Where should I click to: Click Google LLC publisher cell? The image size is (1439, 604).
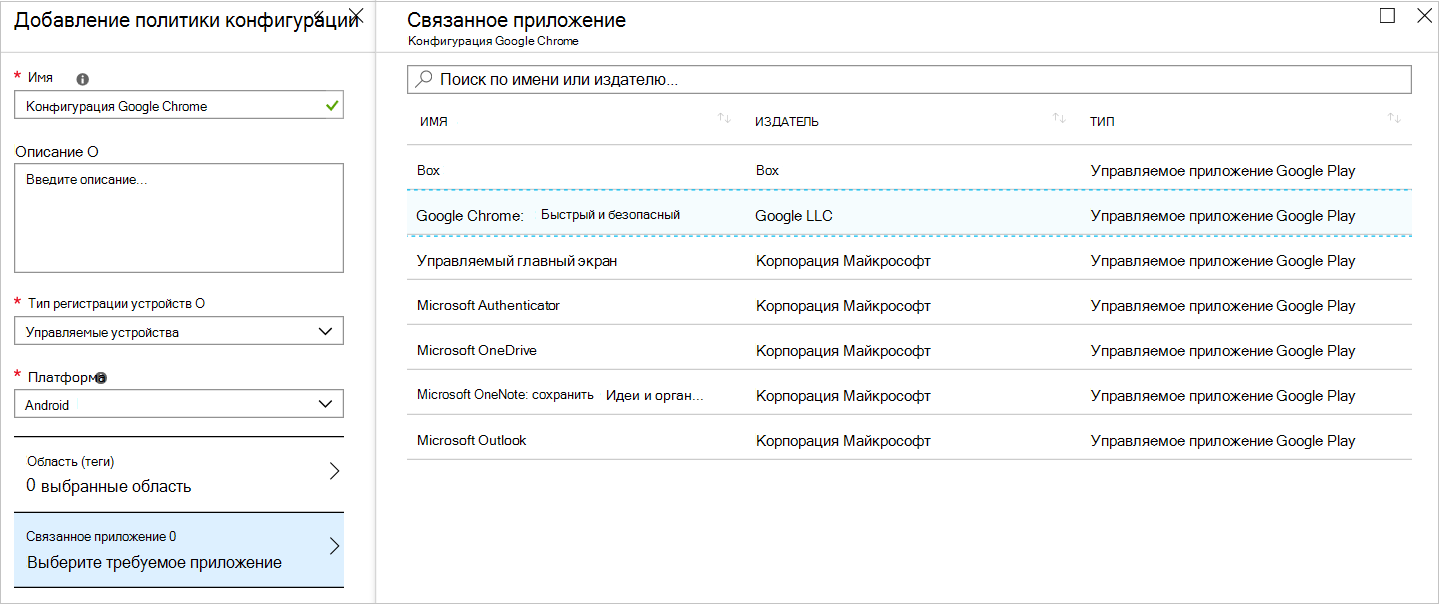click(x=794, y=216)
